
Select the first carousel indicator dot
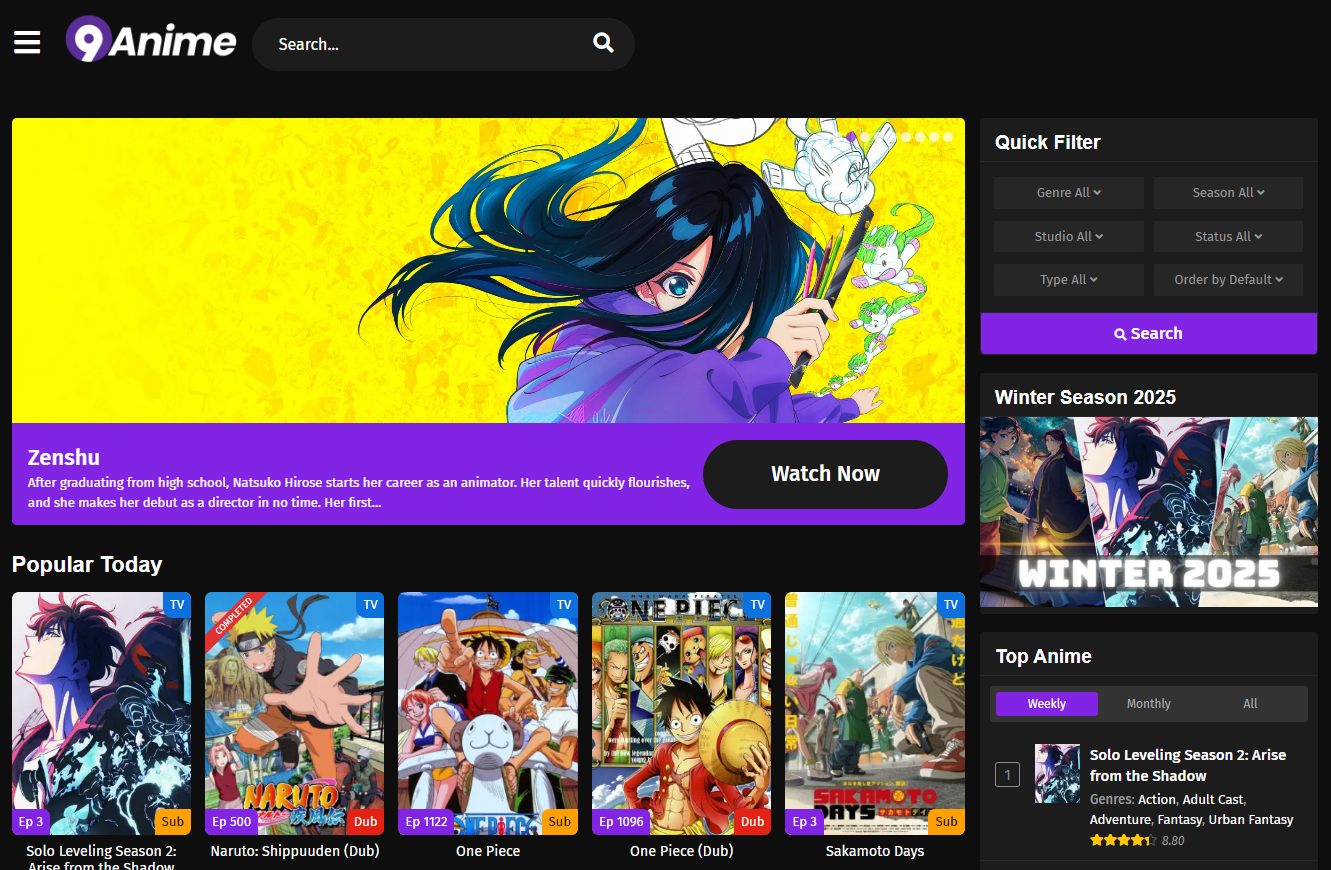tap(851, 137)
